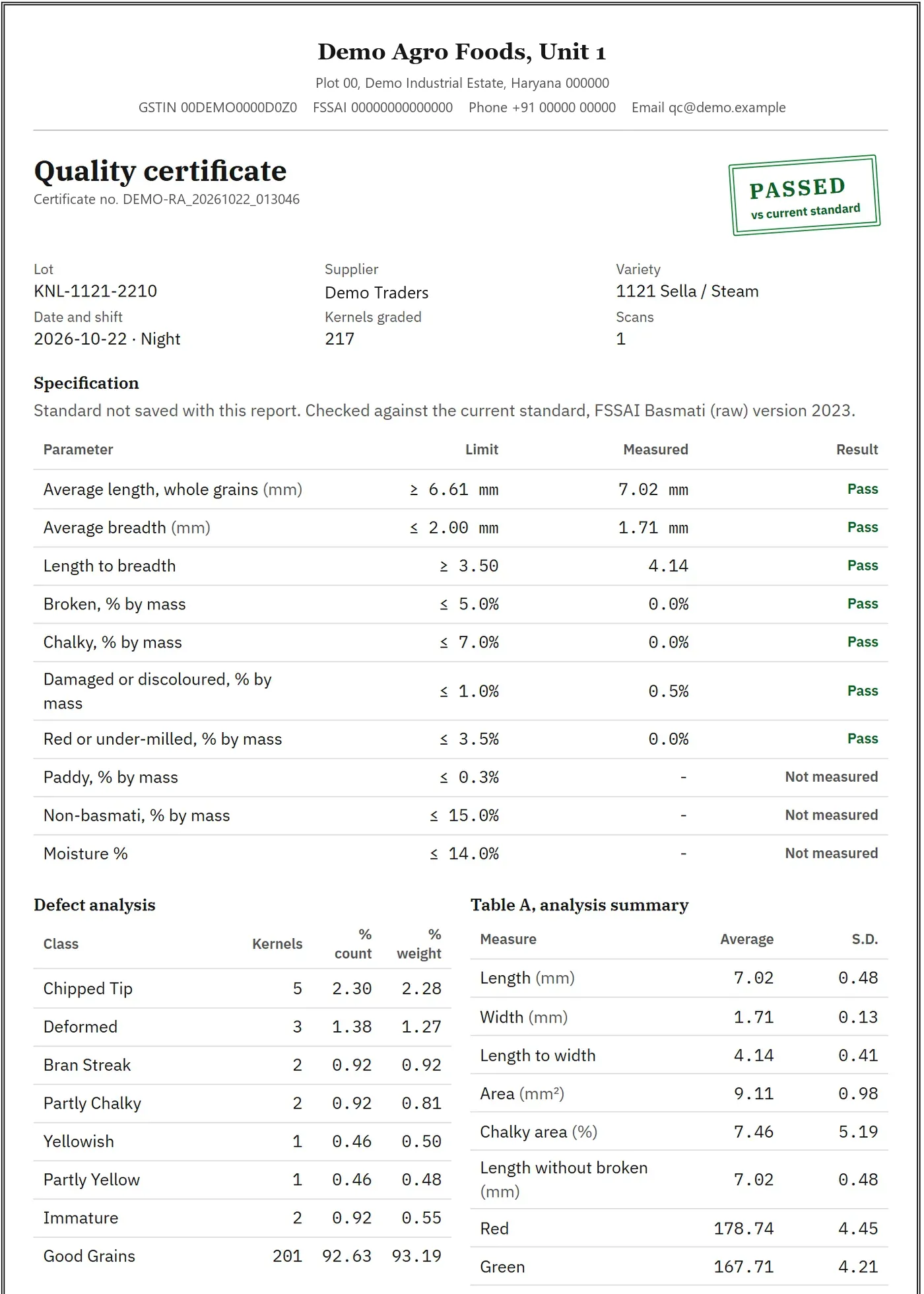Click the "Broken, % by mass" parameter
Viewport: 924px width, 1294px height.
[x=115, y=604]
